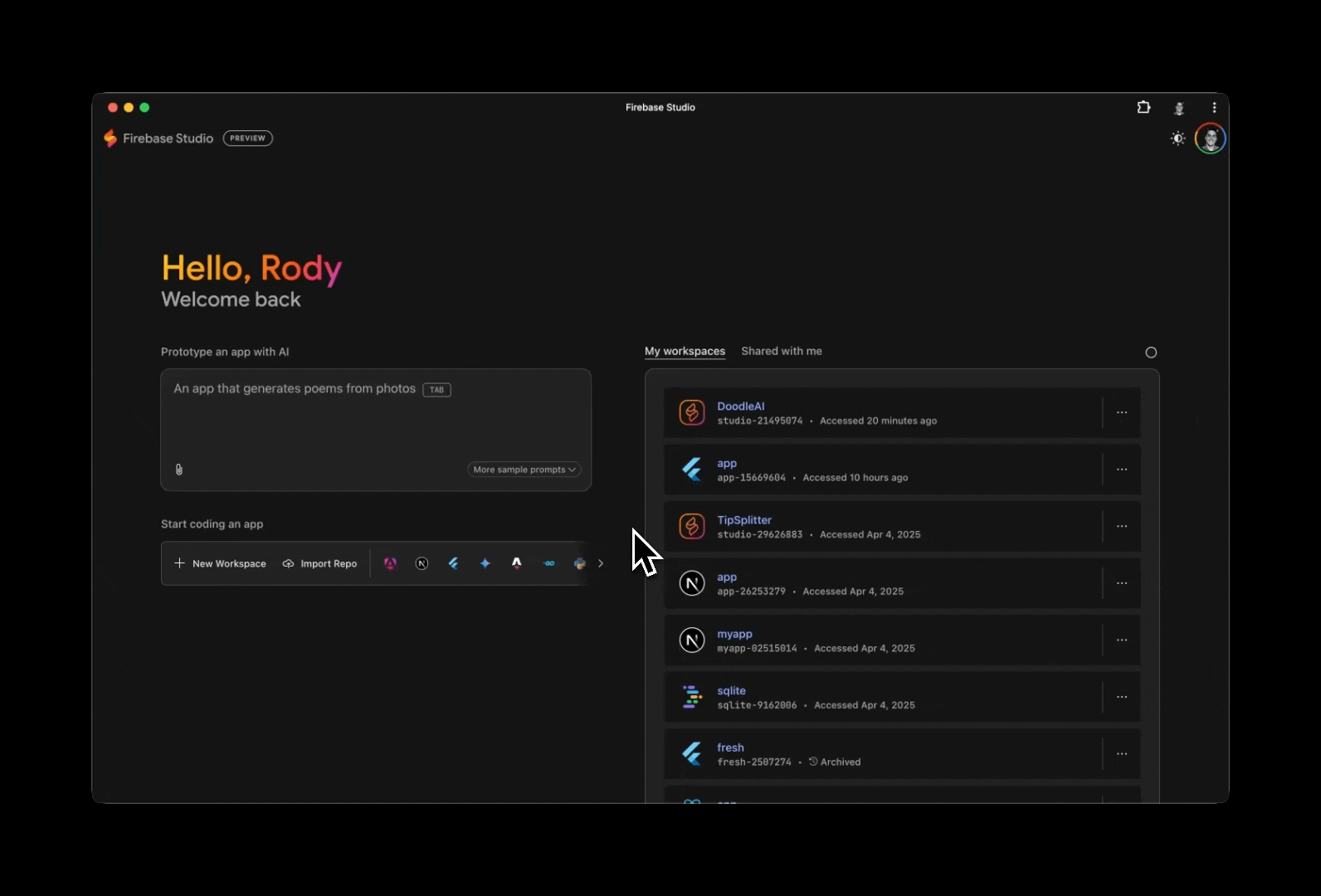Viewport: 1321px width, 896px height.
Task: Open the sqlite workspace
Action: [x=731, y=690]
